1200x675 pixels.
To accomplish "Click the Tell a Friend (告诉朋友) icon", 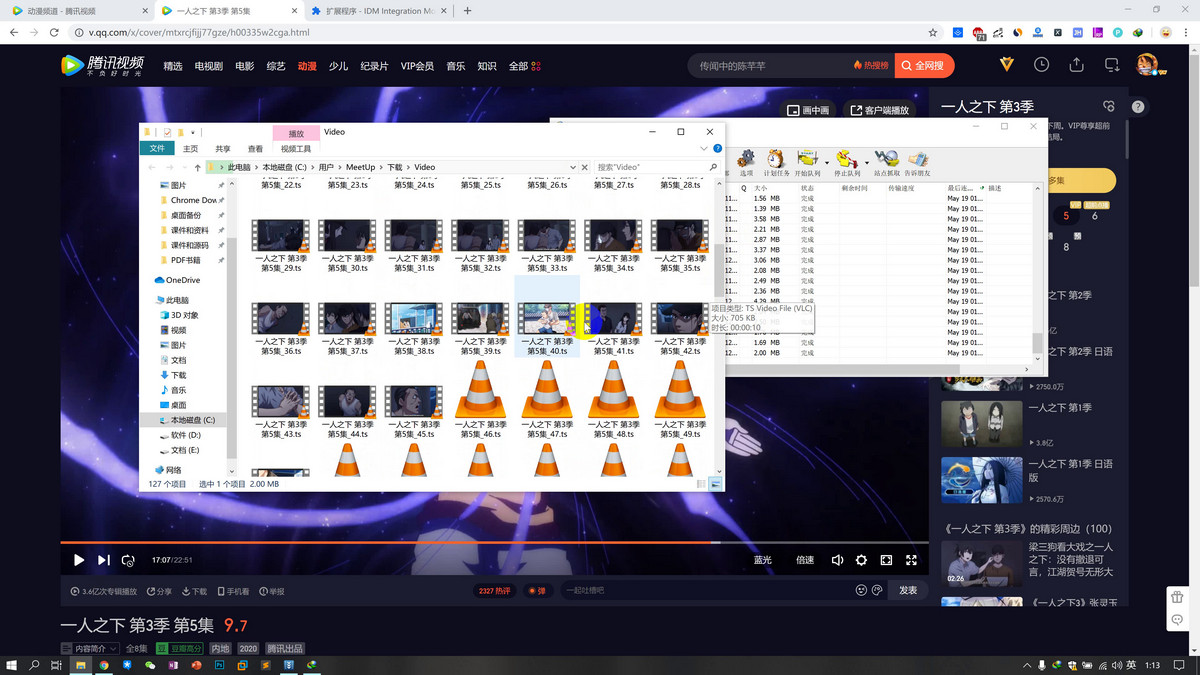I will [917, 159].
